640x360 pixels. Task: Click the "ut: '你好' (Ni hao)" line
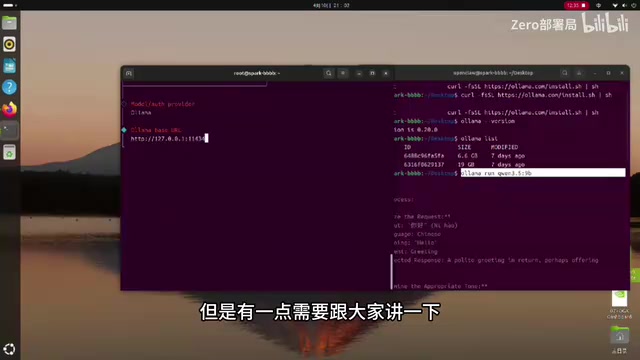426,225
